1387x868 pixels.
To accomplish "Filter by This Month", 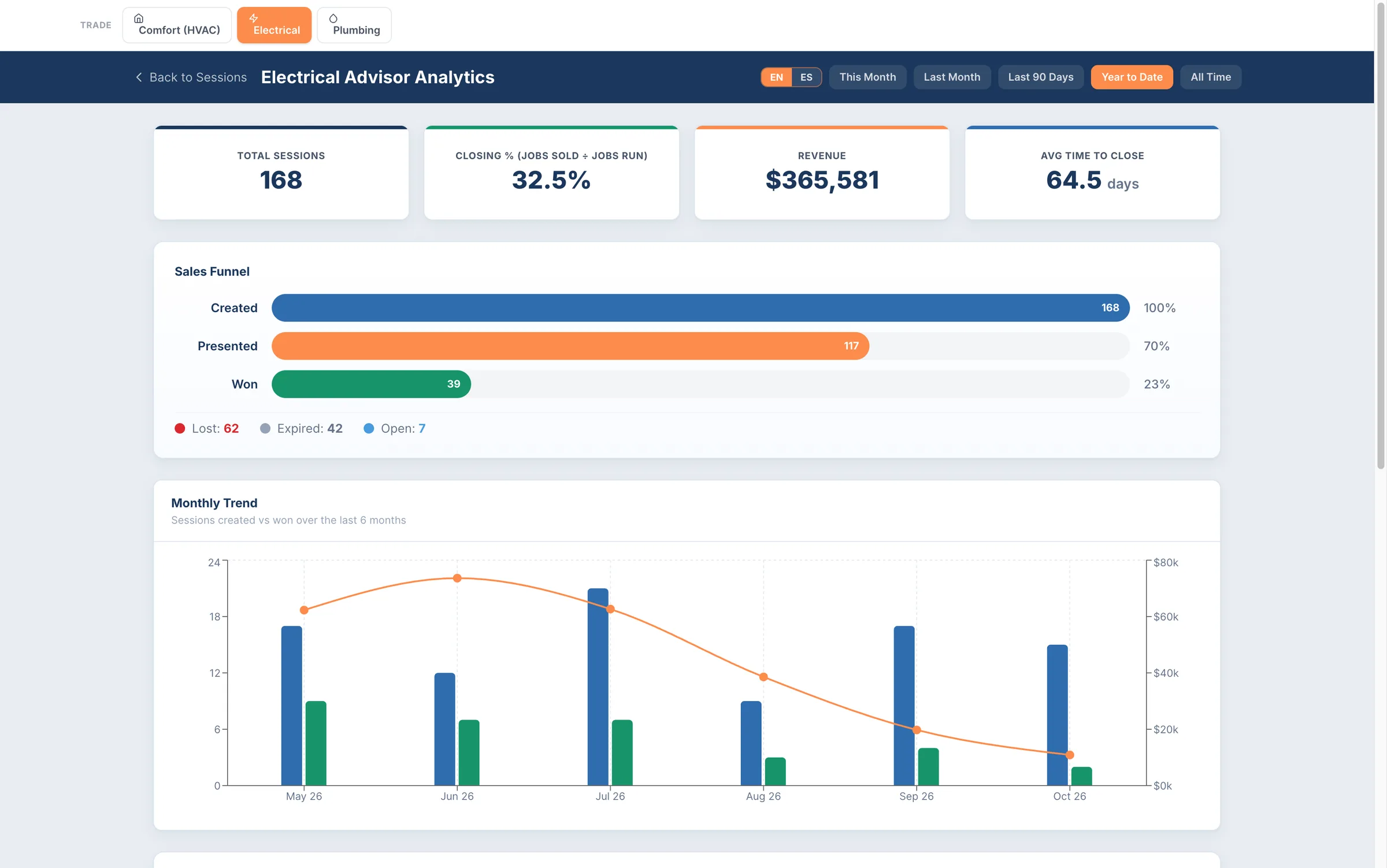I will pyautogui.click(x=867, y=77).
